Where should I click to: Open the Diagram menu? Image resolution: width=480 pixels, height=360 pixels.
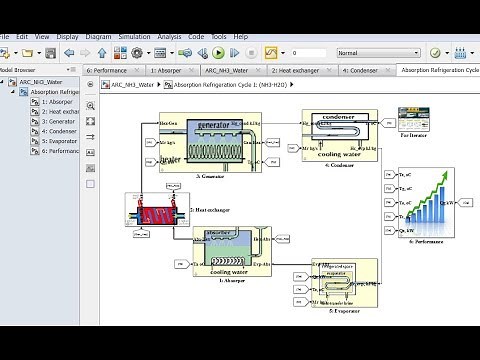pos(98,37)
